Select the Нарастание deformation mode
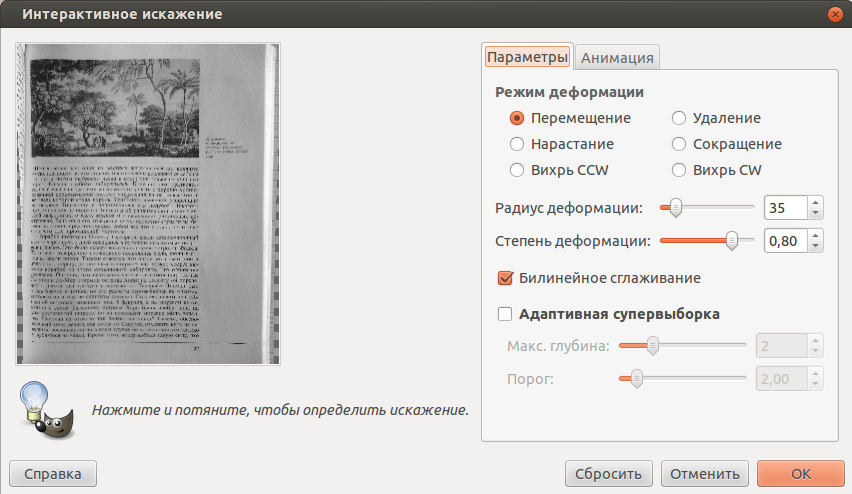The image size is (852, 494). [517, 144]
